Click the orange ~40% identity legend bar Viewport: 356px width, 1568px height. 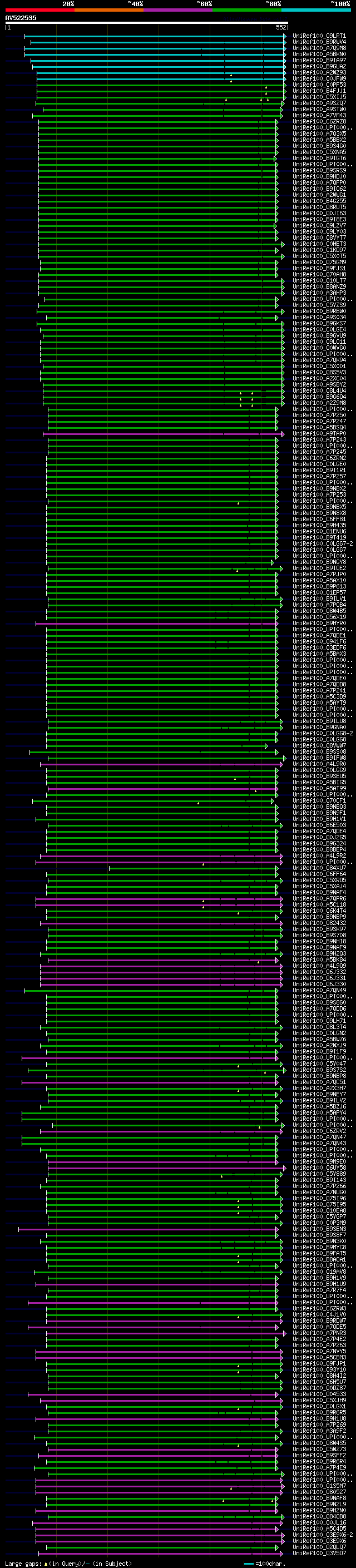pos(109,10)
